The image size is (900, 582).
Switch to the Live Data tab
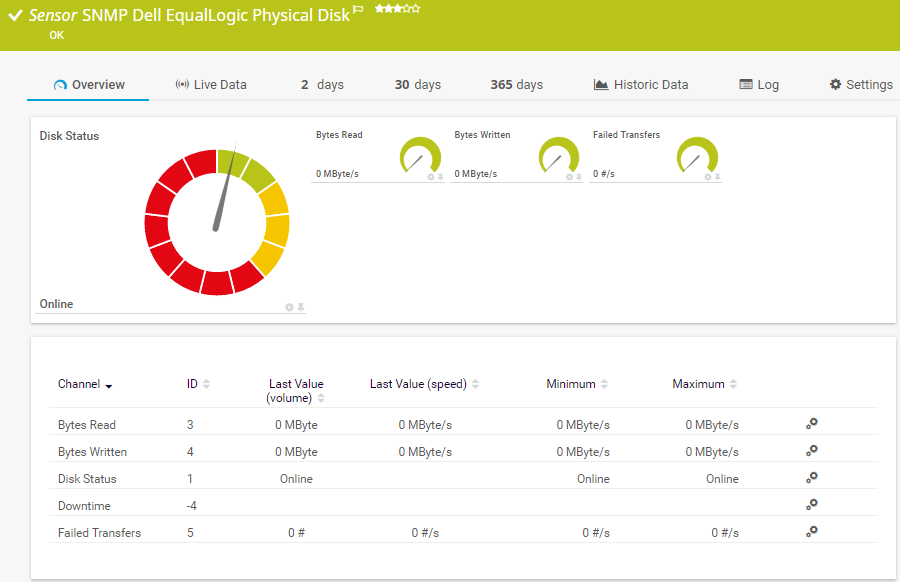(211, 85)
